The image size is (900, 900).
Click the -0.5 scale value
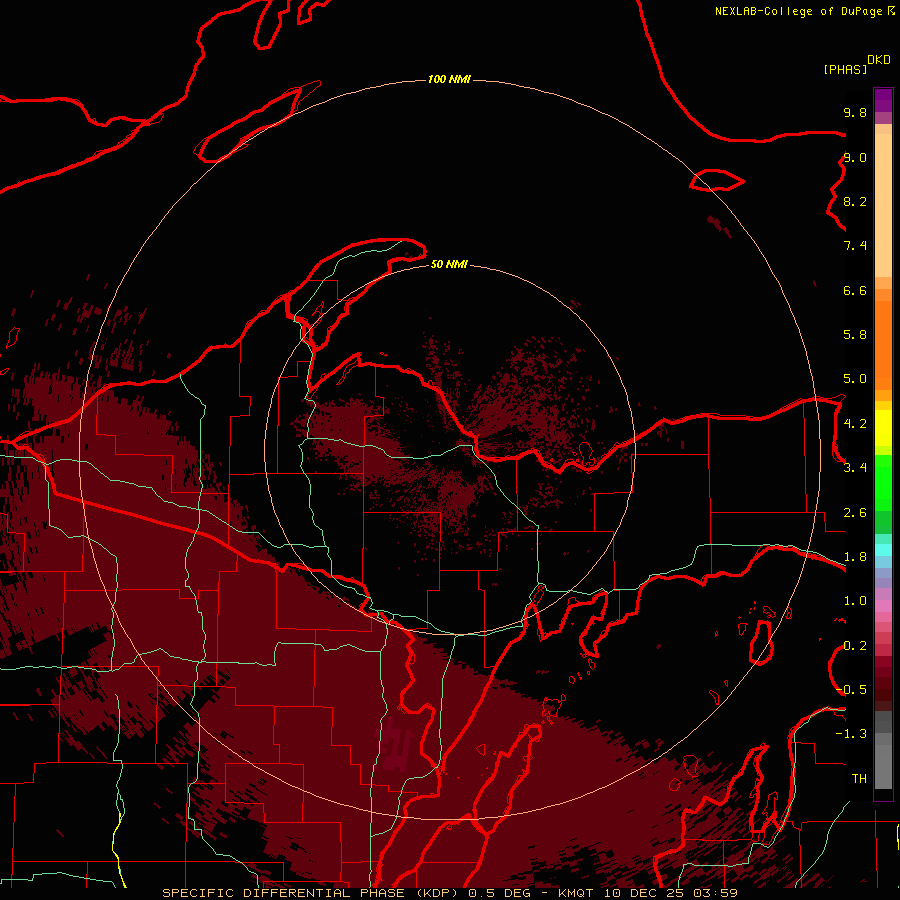click(851, 690)
